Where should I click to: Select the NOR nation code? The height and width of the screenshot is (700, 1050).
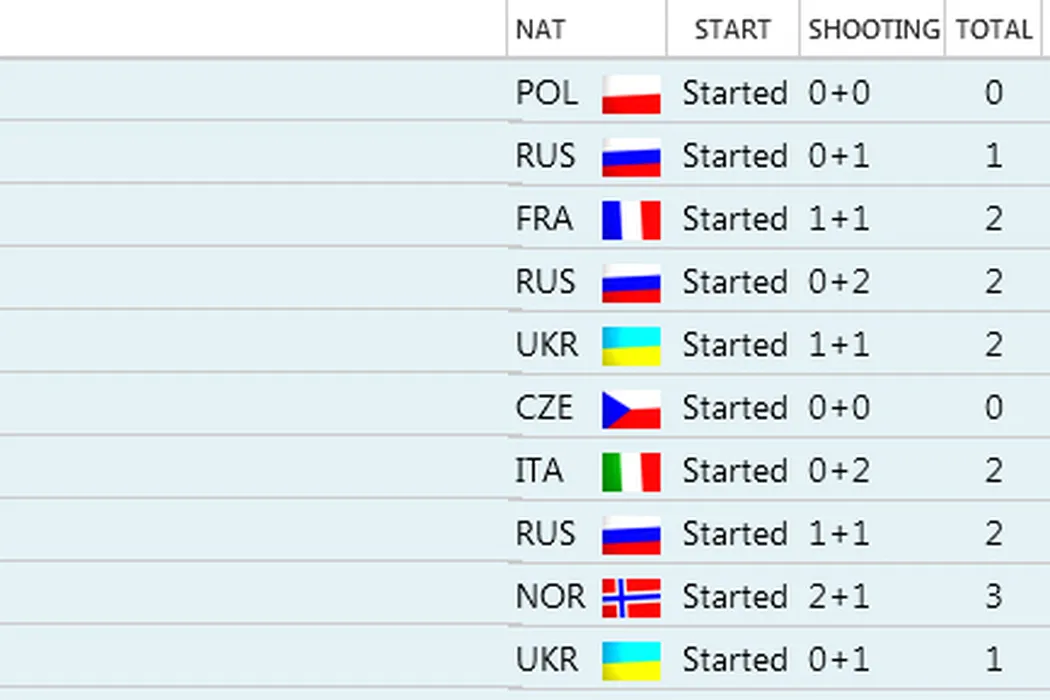(550, 598)
